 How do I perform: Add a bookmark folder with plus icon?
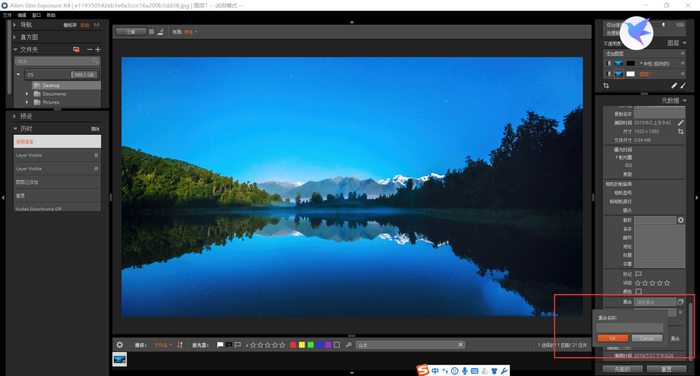click(x=98, y=49)
